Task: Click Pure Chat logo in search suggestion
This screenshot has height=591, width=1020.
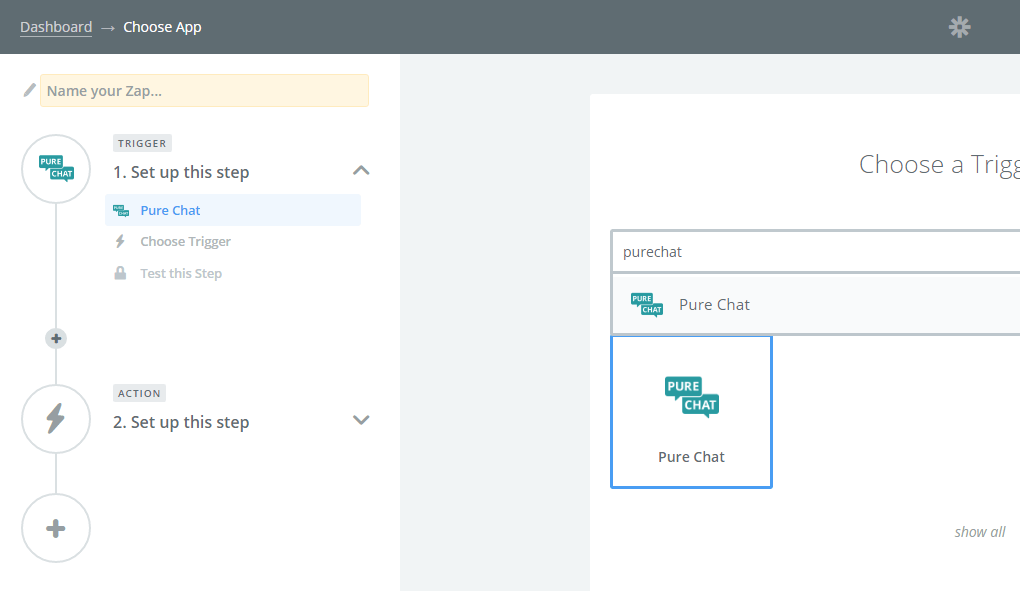Action: click(x=647, y=304)
